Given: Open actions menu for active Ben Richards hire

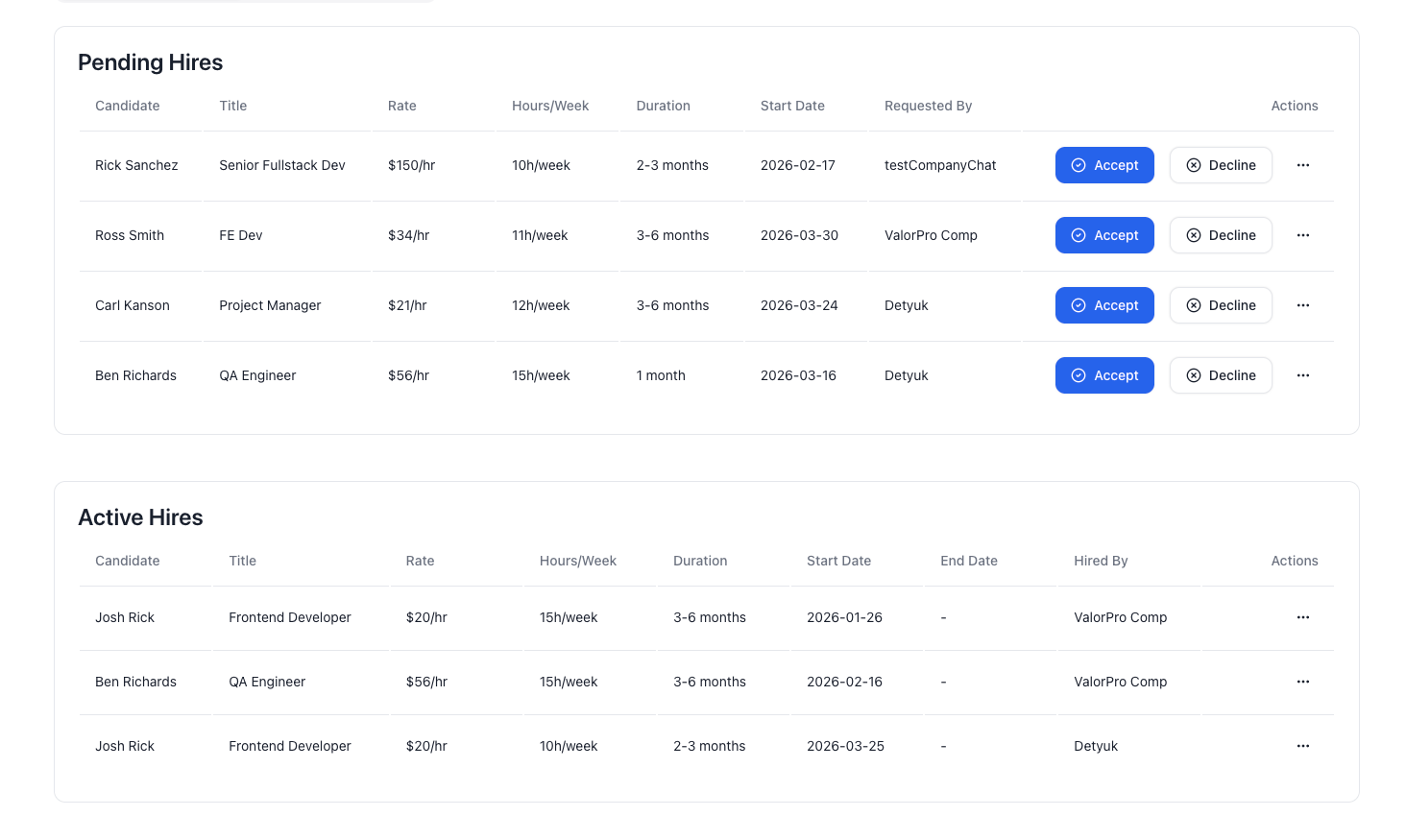Looking at the screenshot, I should pos(1302,682).
